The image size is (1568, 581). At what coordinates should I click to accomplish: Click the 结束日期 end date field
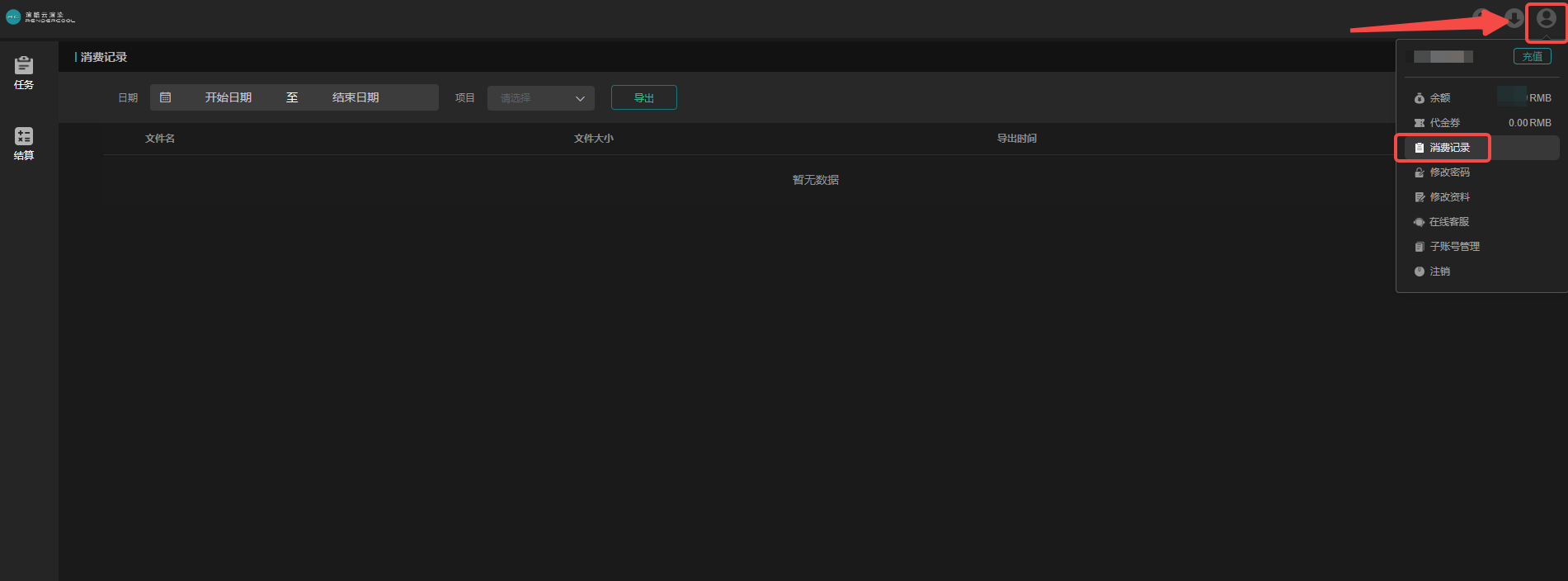[356, 97]
